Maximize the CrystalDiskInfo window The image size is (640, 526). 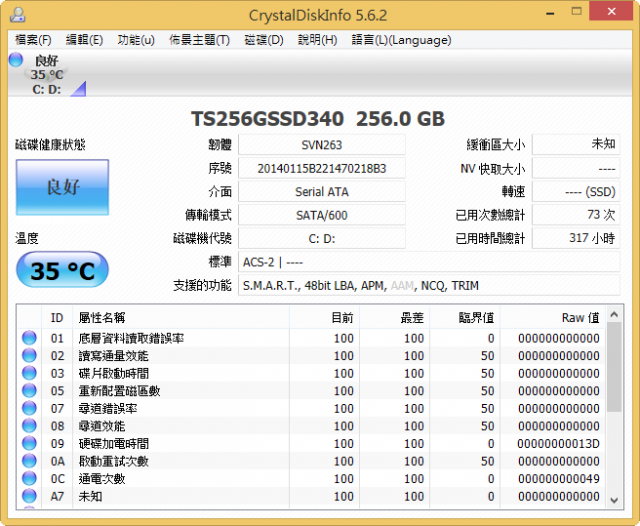click(x=576, y=12)
